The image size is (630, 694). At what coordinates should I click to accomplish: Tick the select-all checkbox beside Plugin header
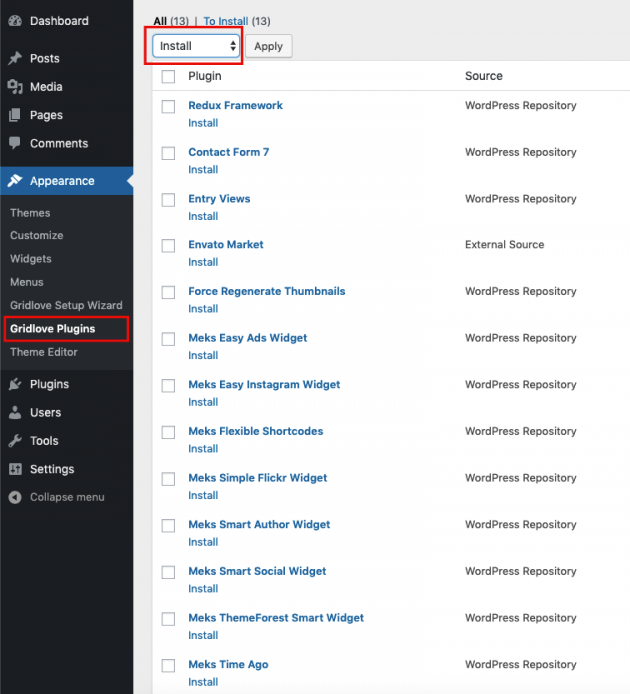tap(168, 76)
